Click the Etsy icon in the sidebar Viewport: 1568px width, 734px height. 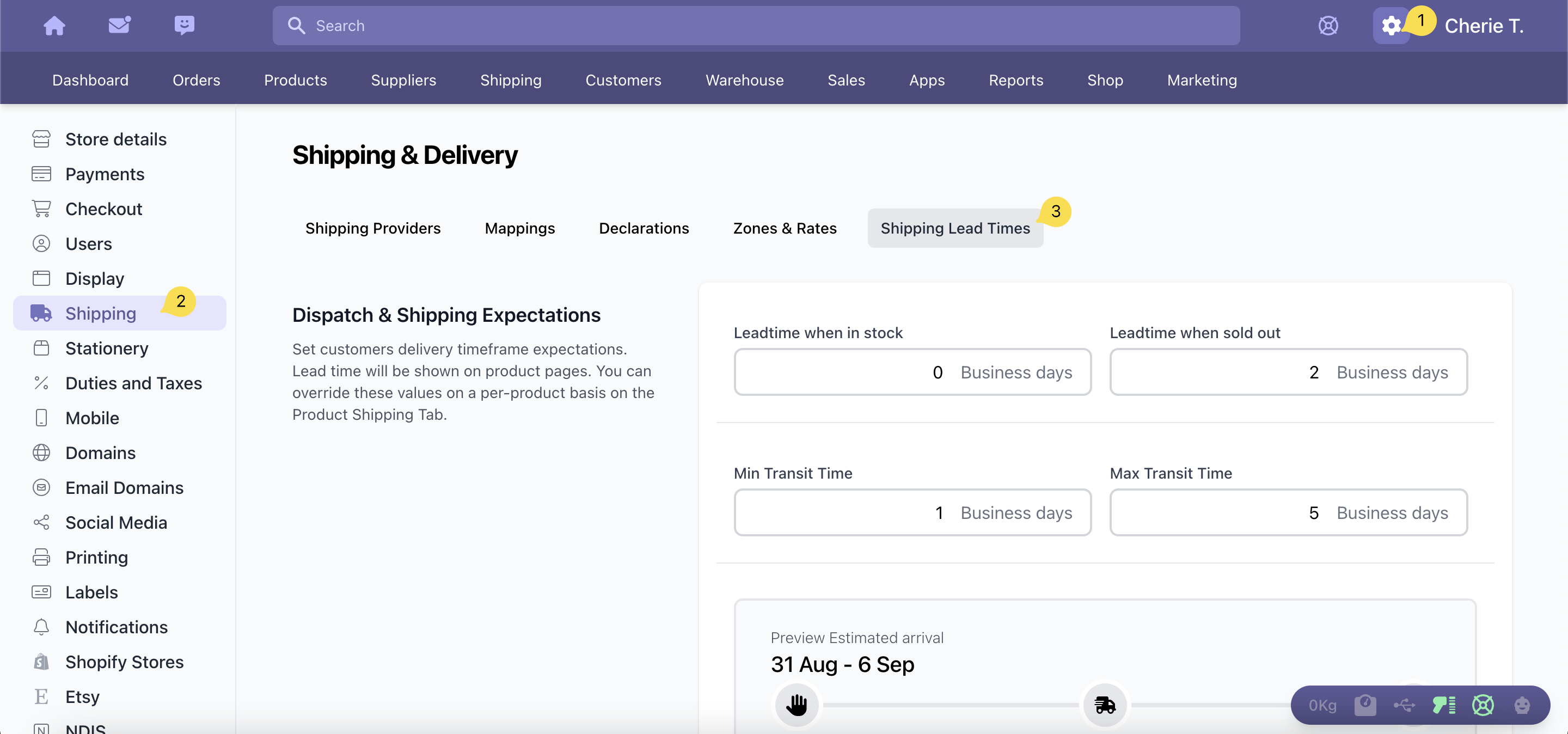coord(41,696)
